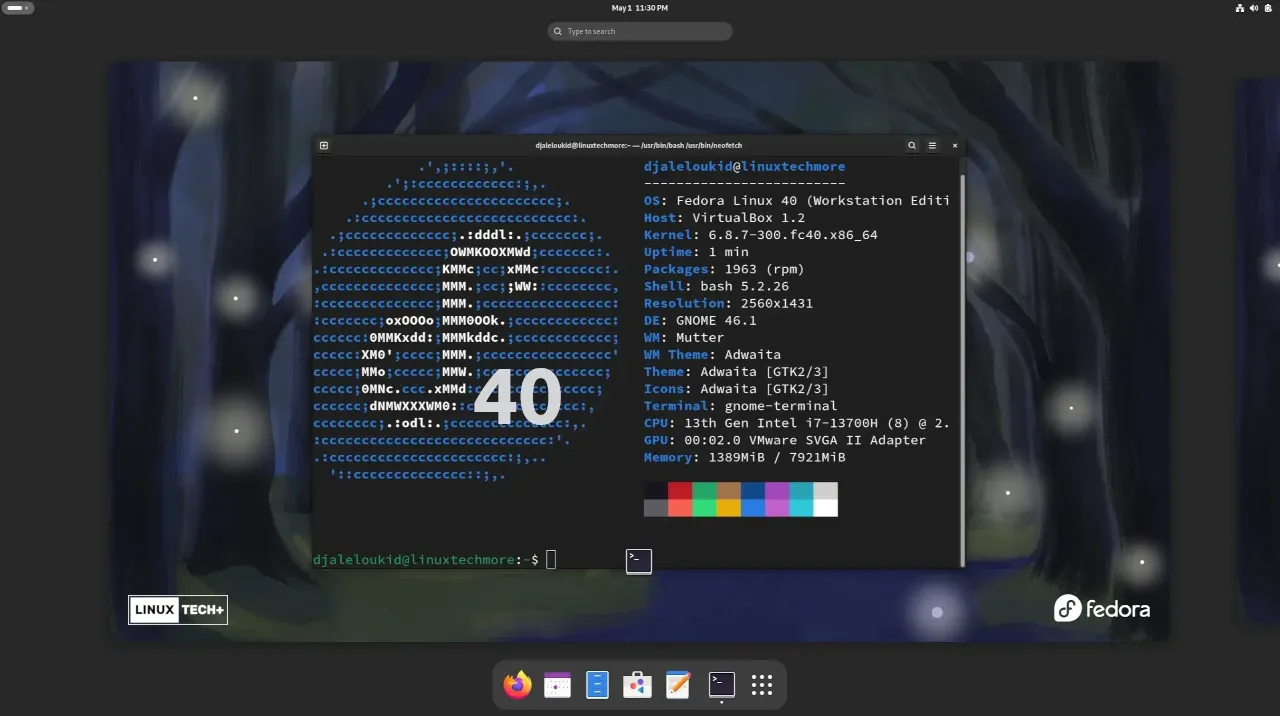Click the Icons: Adwaita [GTK2/3] line
The height and width of the screenshot is (716, 1280).
[x=736, y=389]
